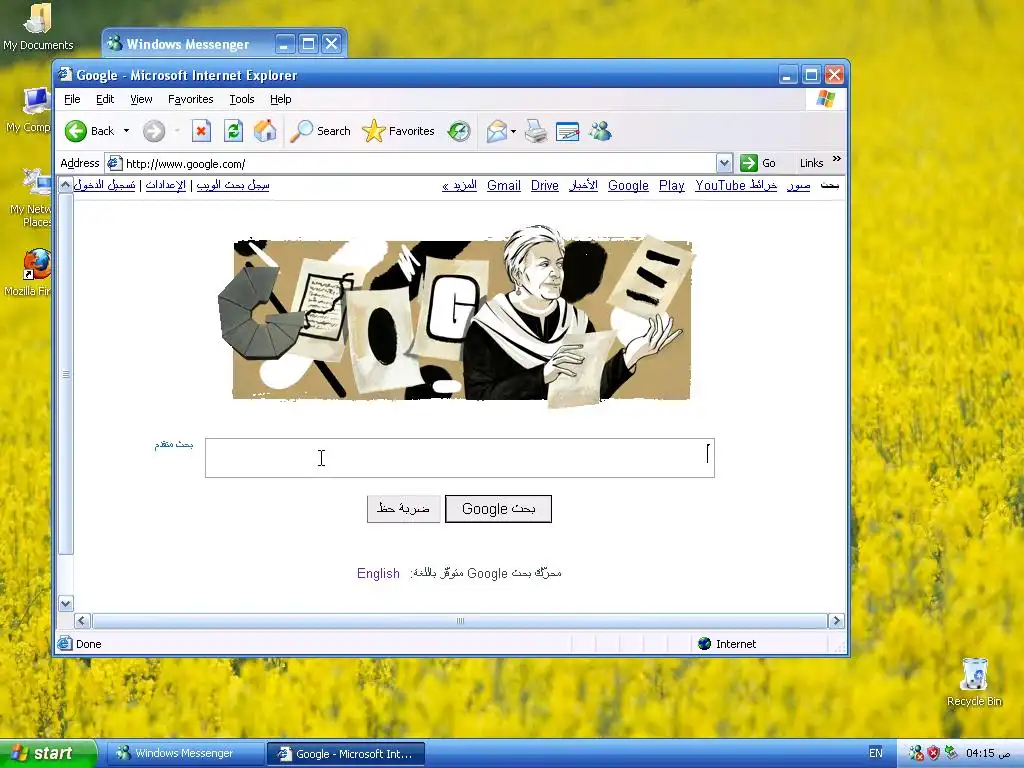This screenshot has height=768, width=1024.
Task: Click page icon in Address bar
Action: 114,163
